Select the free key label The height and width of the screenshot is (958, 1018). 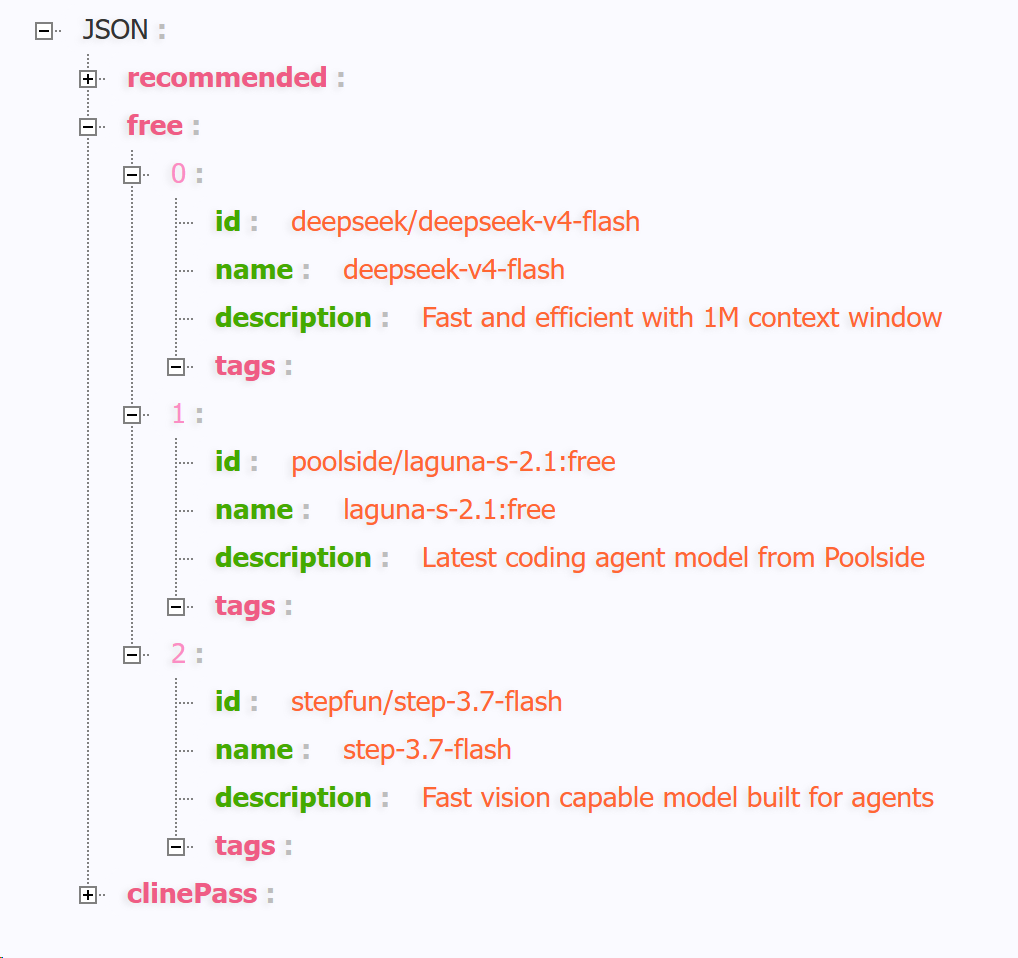pyautogui.click(x=155, y=125)
